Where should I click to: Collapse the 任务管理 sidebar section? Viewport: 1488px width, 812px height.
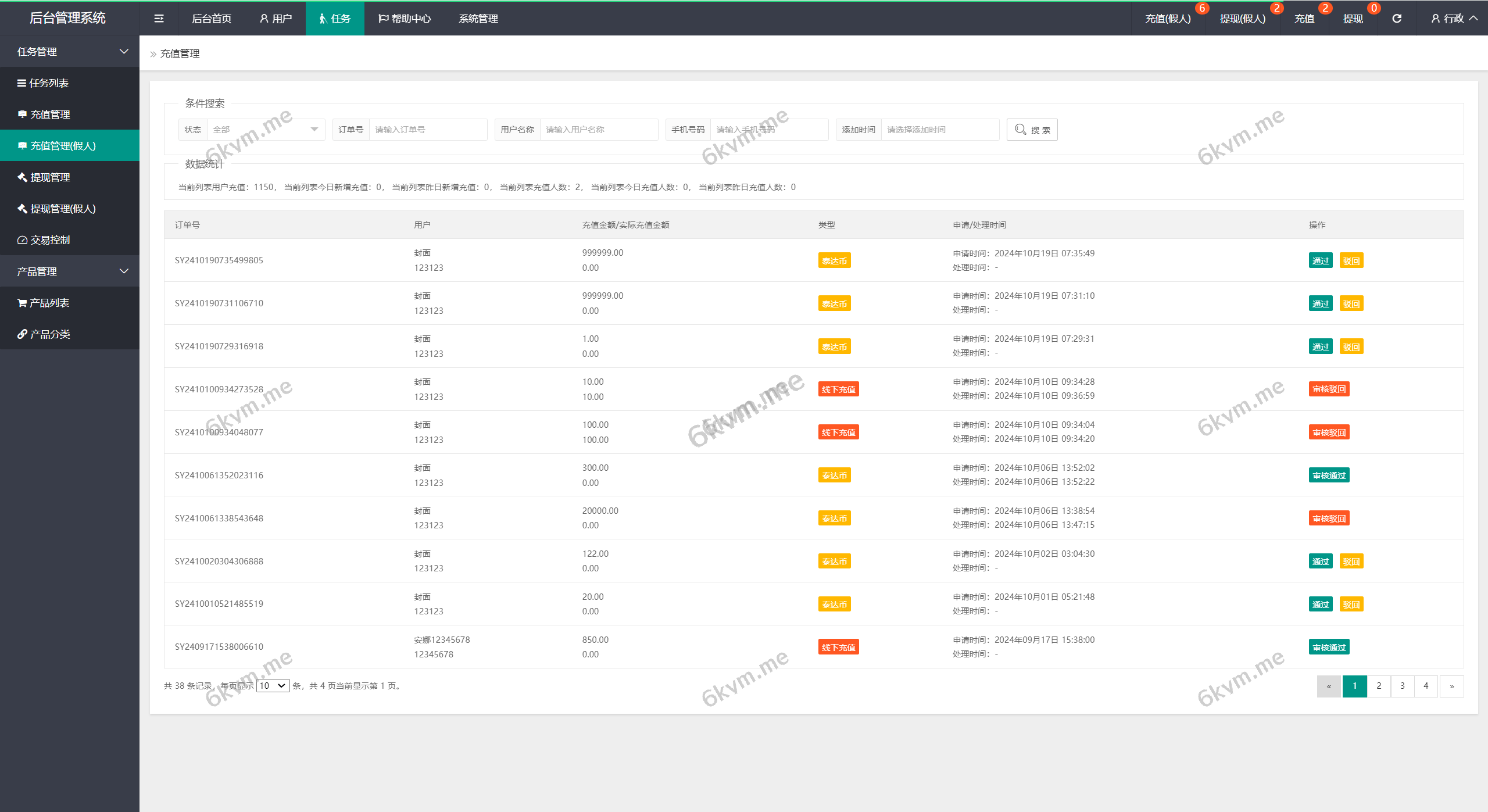(x=70, y=51)
